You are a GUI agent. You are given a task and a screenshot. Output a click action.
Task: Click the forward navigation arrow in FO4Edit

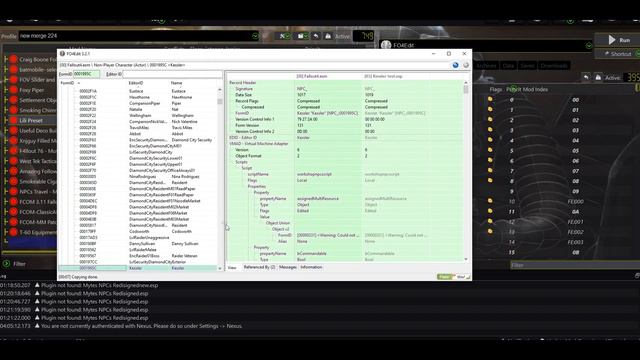[x=466, y=65]
